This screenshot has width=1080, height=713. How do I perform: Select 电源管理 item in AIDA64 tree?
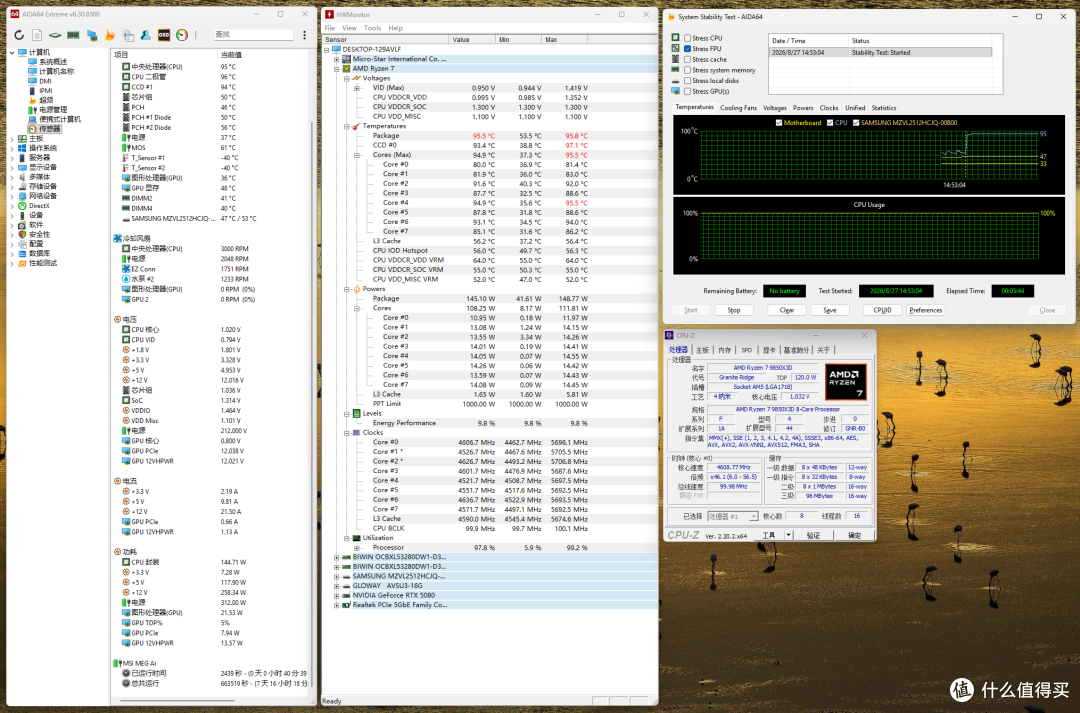click(47, 110)
